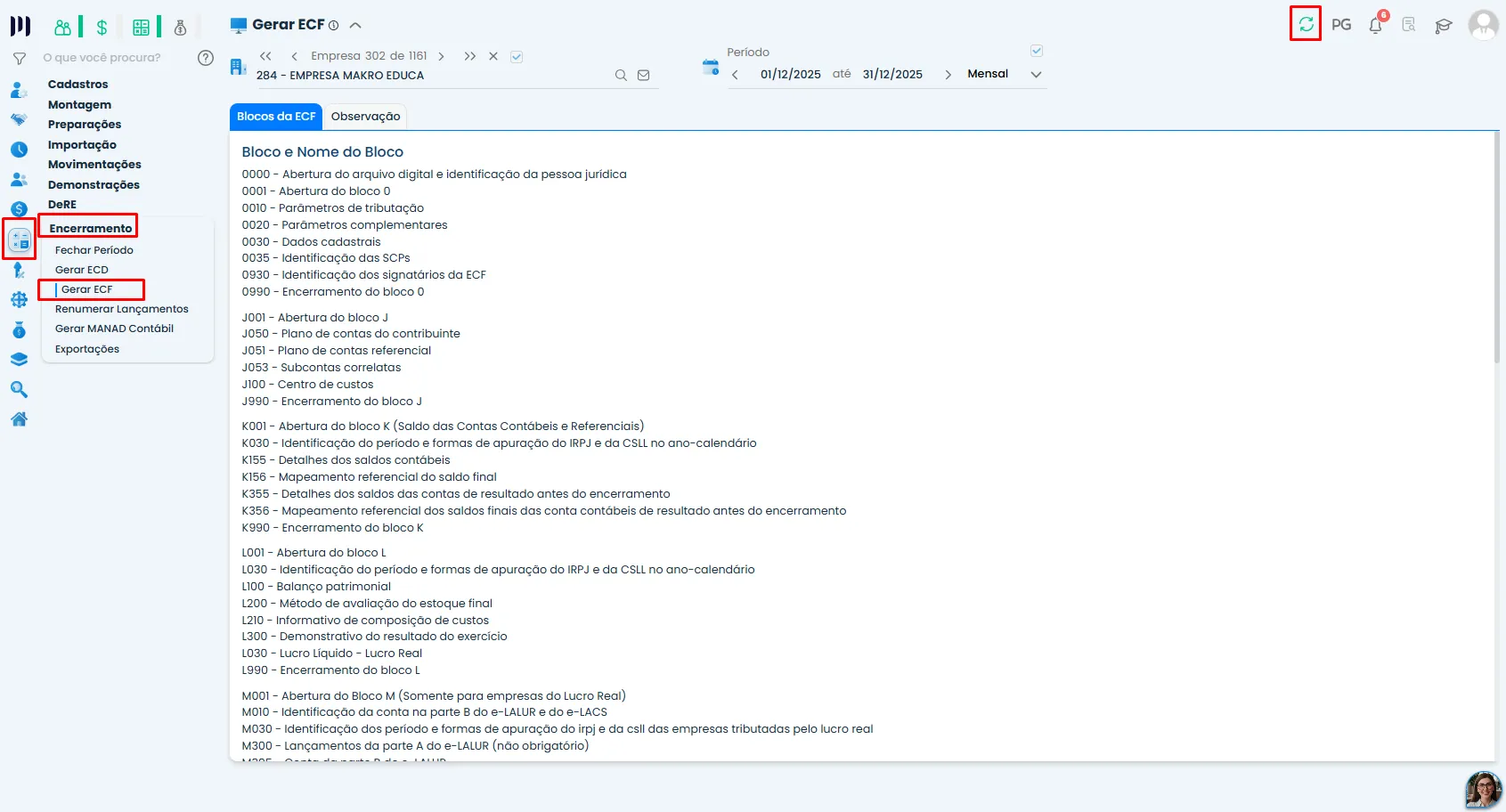1506x812 pixels.
Task: Open the notifications bell
Action: (x=1376, y=25)
